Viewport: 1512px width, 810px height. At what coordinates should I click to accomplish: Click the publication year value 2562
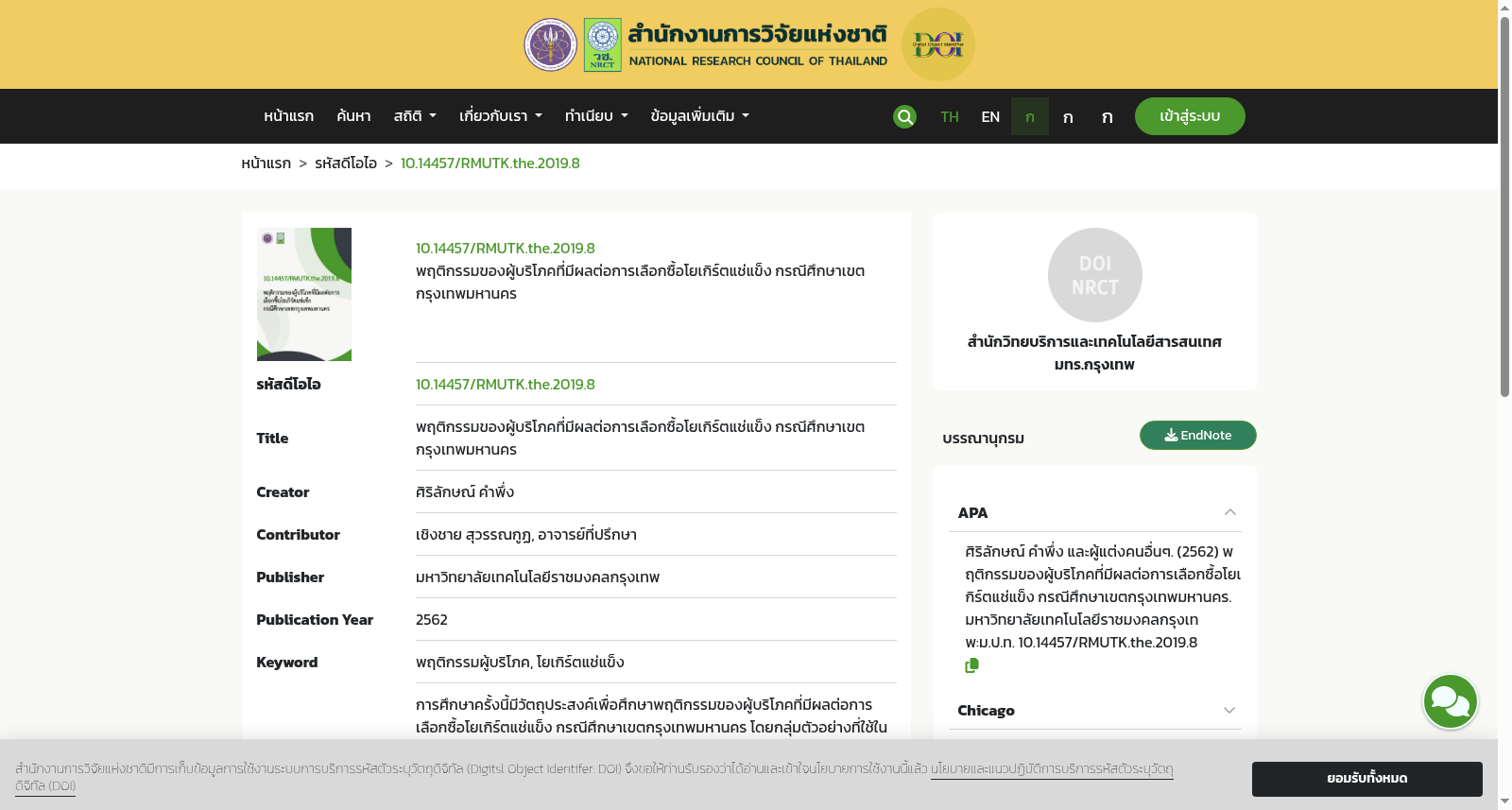point(432,619)
